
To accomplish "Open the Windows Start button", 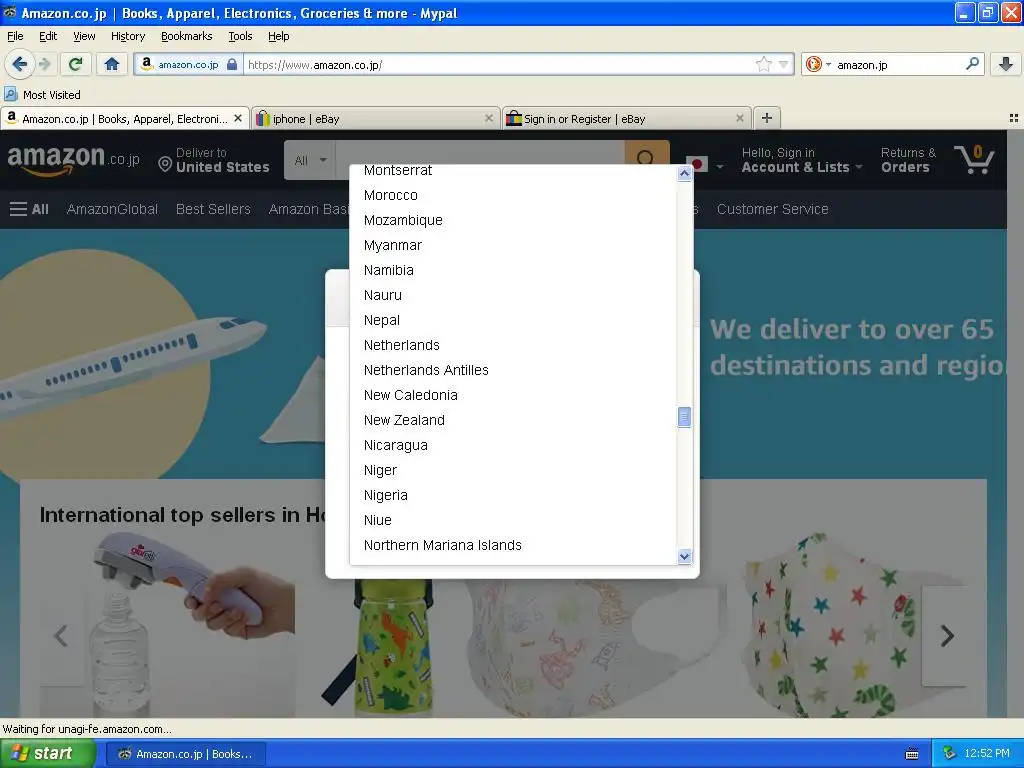I will (x=47, y=754).
